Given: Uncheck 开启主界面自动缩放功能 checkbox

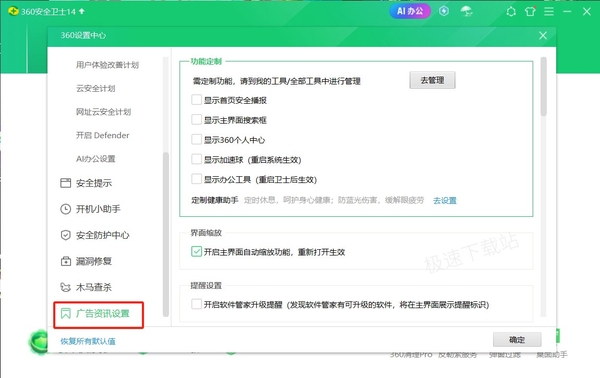Looking at the screenshot, I should (x=196, y=251).
